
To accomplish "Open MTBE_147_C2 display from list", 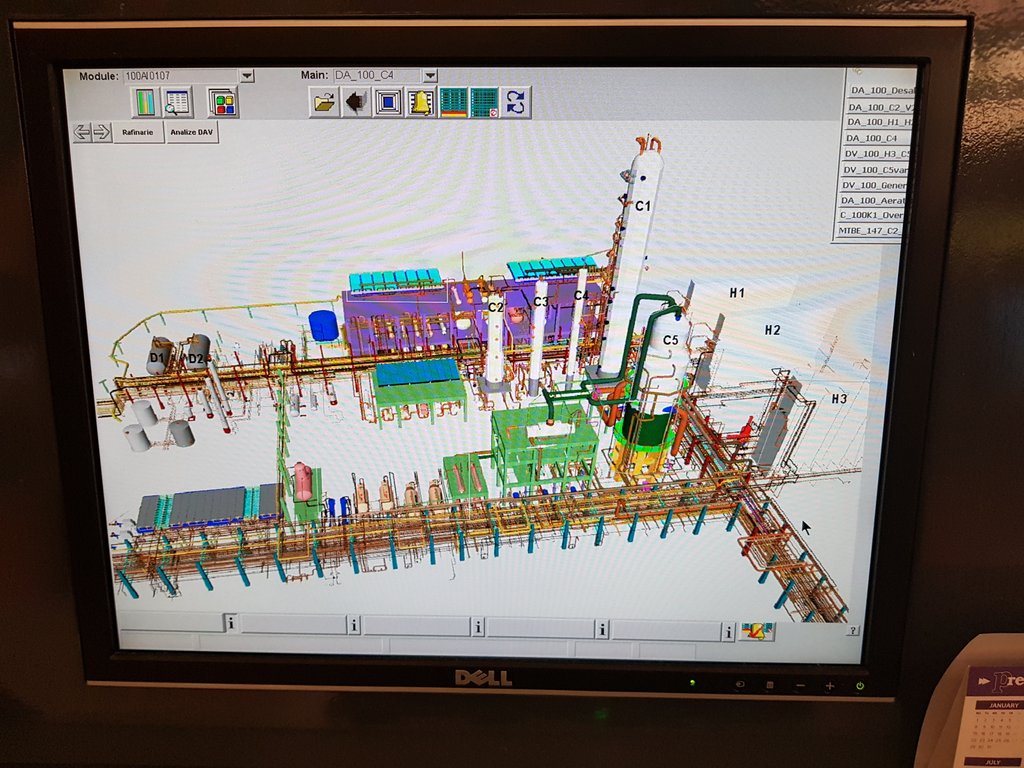I will [x=869, y=231].
